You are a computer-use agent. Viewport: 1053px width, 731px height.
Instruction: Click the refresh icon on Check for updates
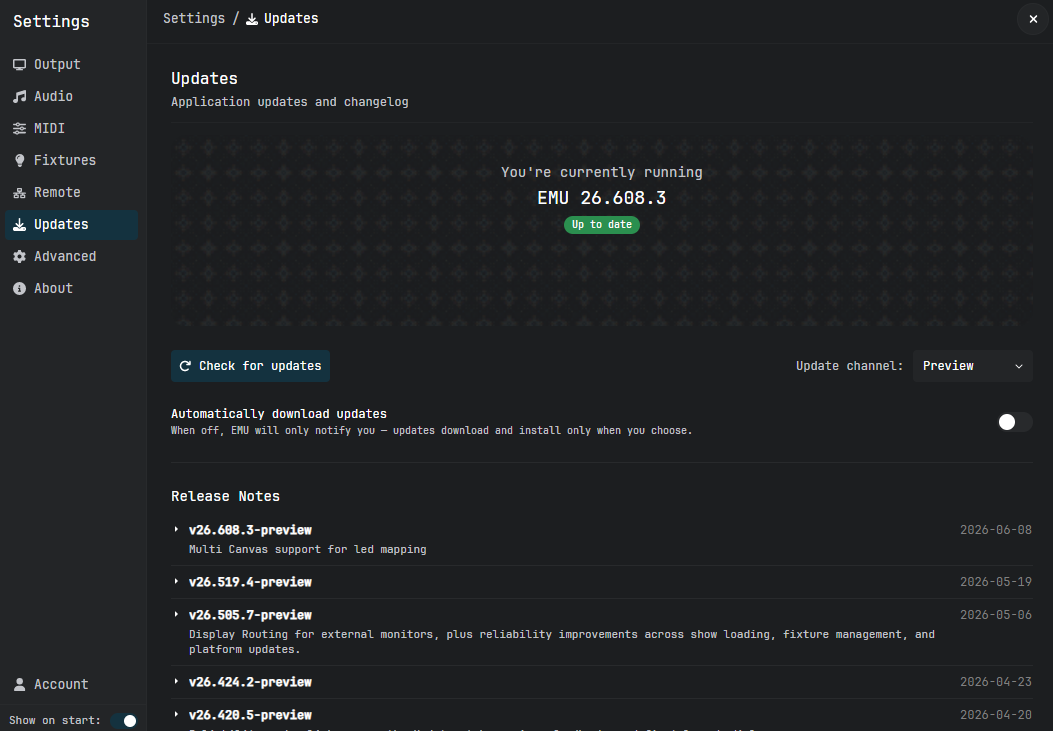[185, 366]
